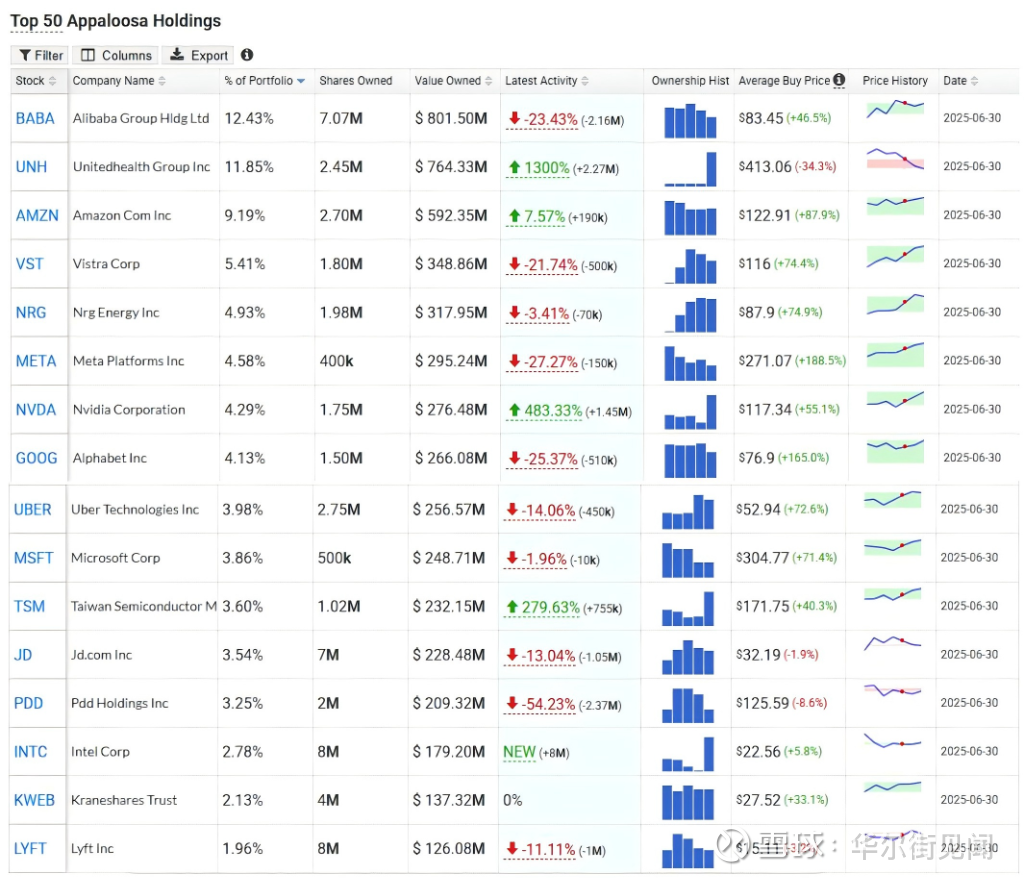1024x878 pixels.
Task: Click the $413.06 average buy price
Action: pyautogui.click(x=765, y=167)
